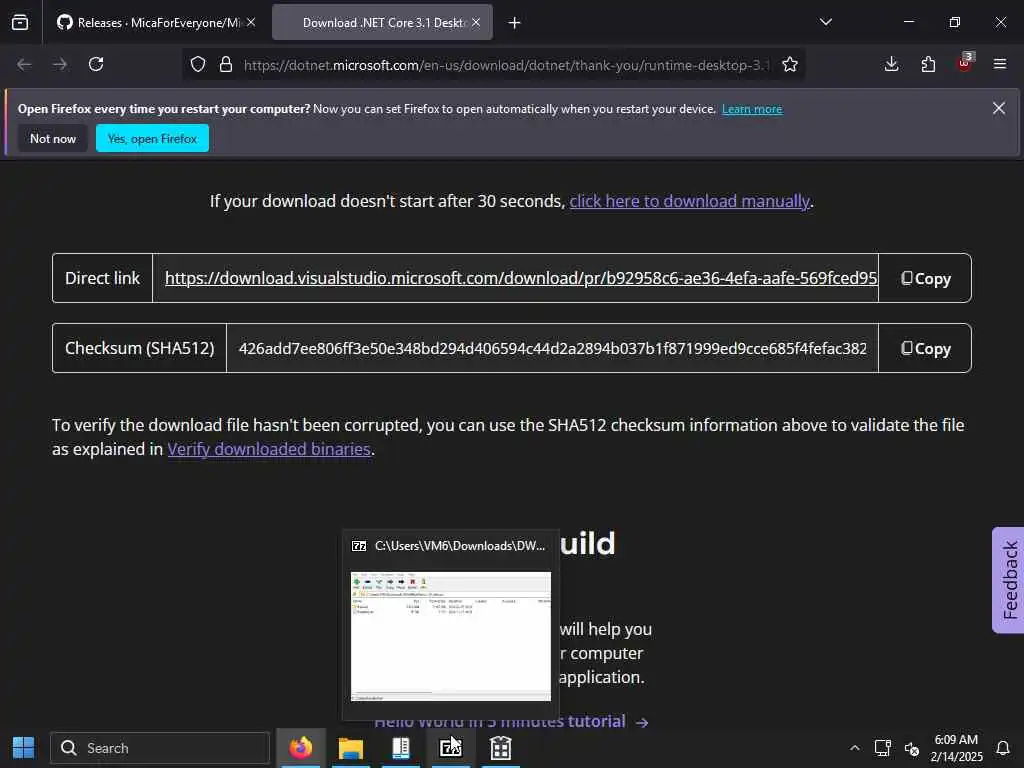
Task: Click the 7-Zip preview title text
Action: pyautogui.click(x=460, y=546)
